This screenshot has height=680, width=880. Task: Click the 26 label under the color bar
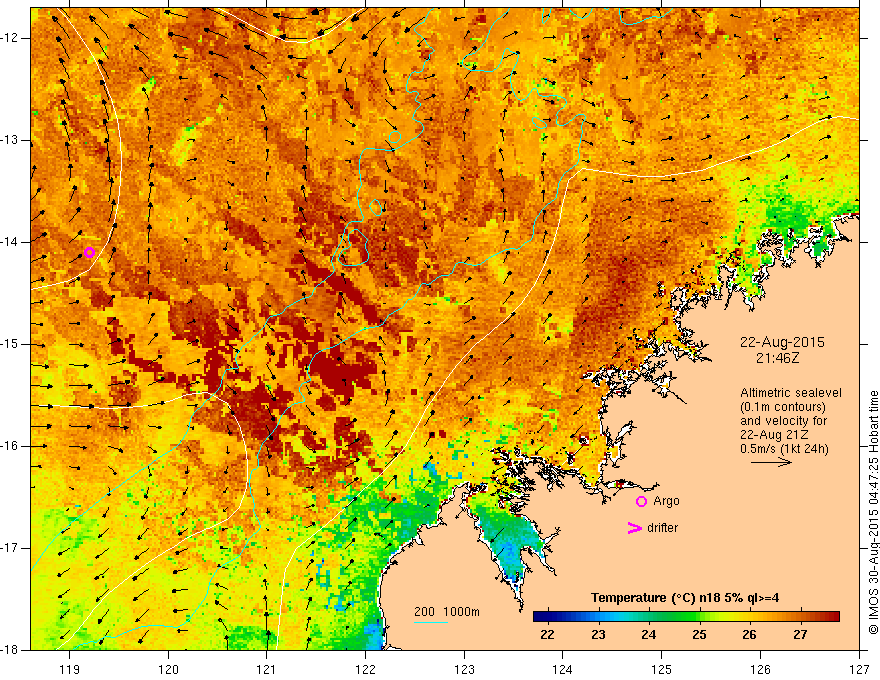pos(750,635)
